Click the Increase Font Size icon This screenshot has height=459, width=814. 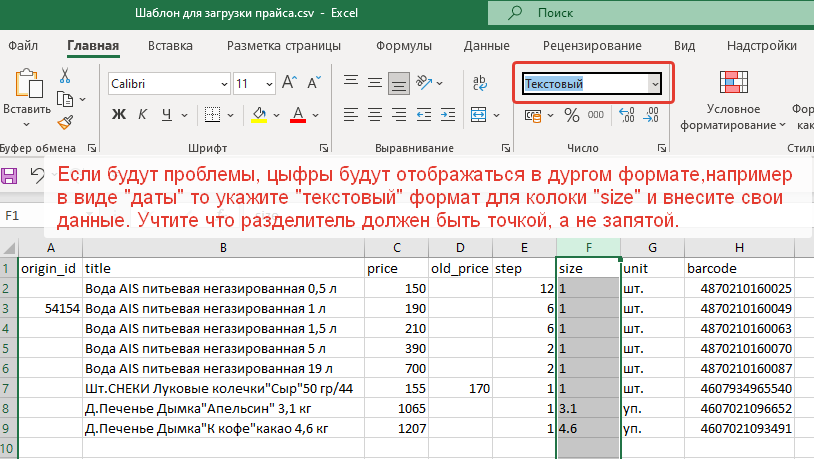(289, 84)
